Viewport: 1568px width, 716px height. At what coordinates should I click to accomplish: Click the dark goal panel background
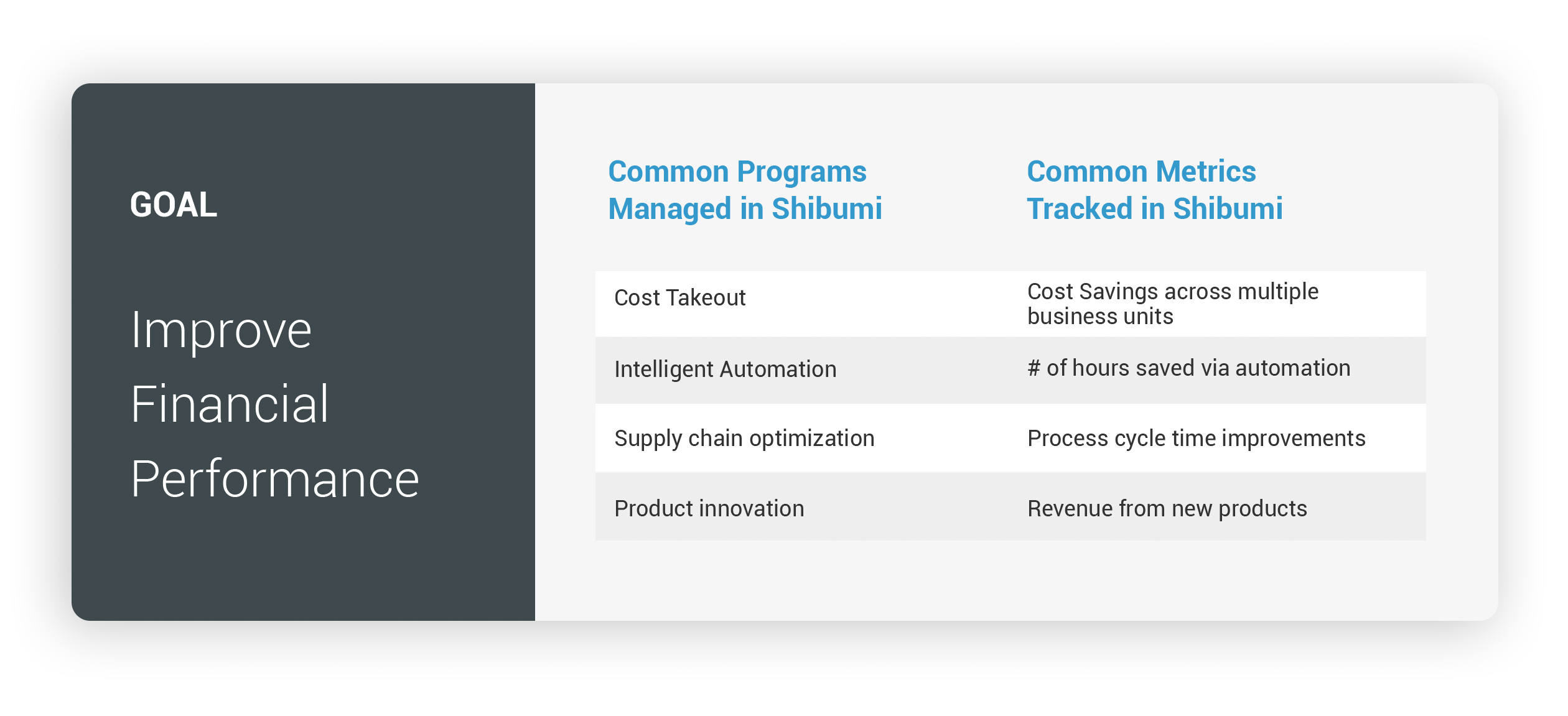[303, 572]
